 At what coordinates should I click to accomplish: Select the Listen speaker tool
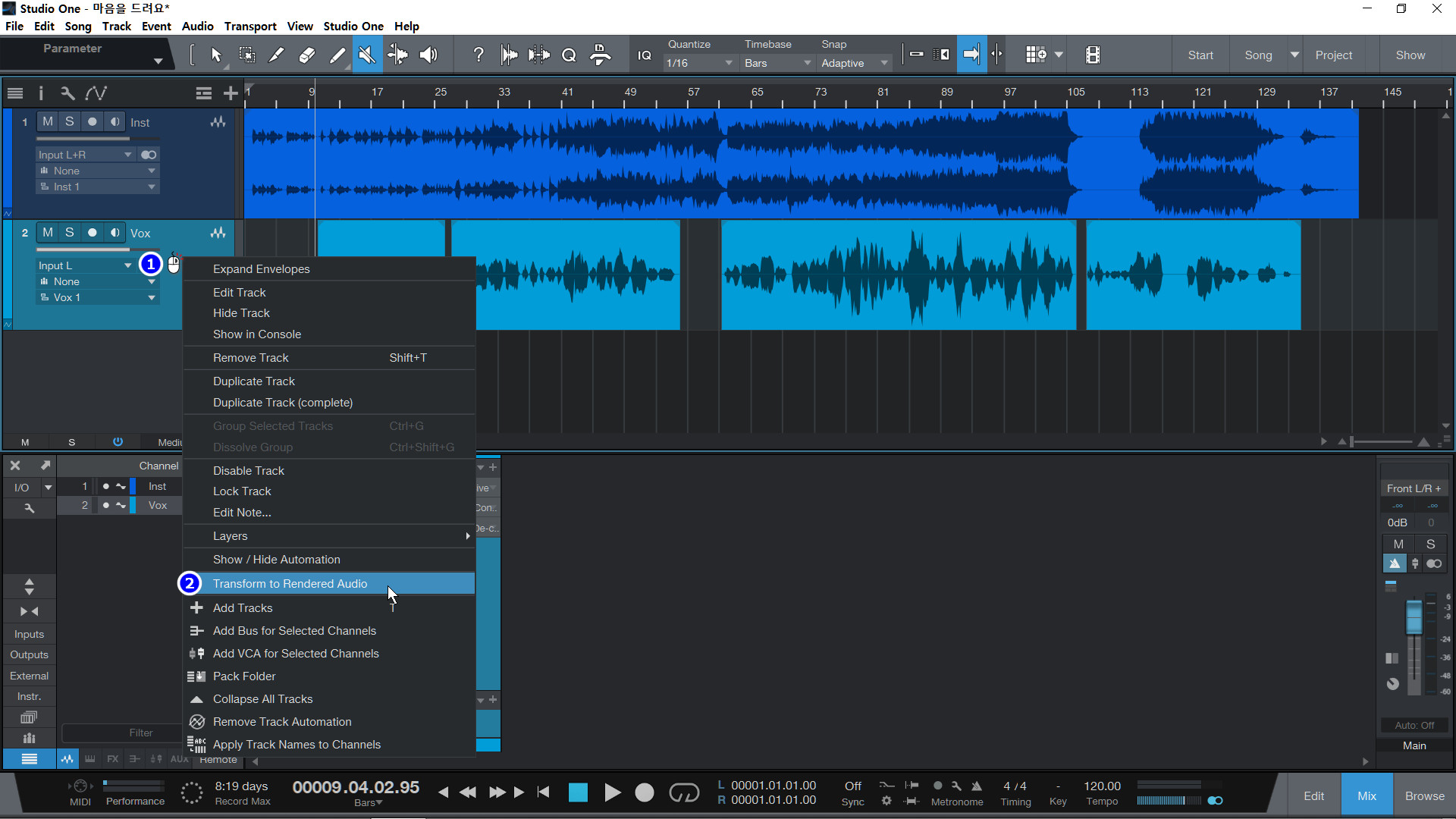(428, 55)
